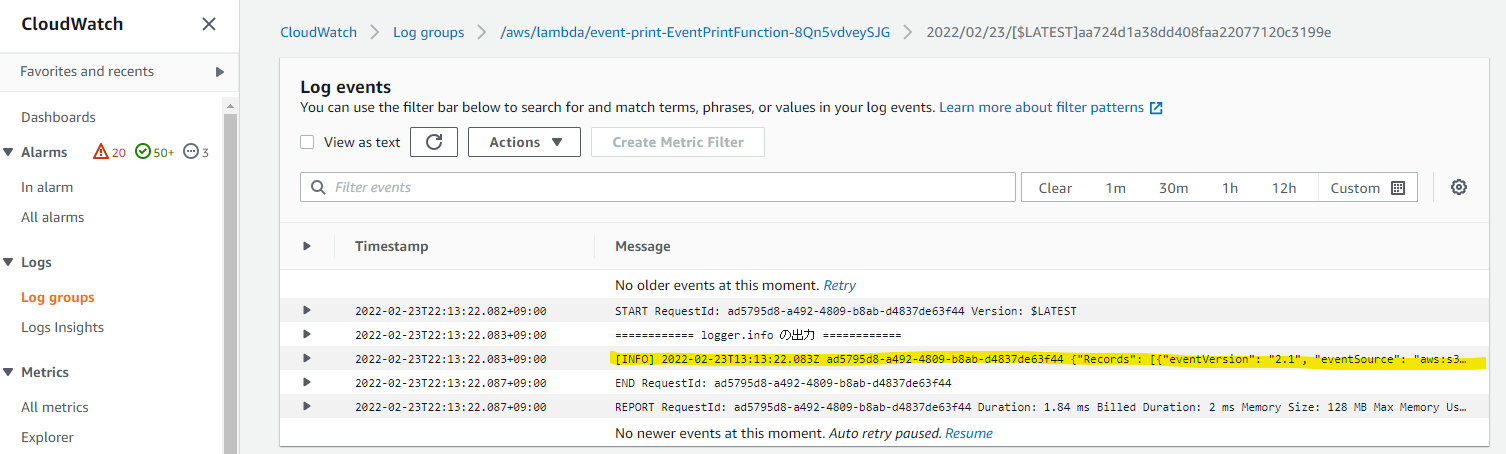1506x454 pixels.
Task: Clear the time range filter
Action: pos(1055,188)
